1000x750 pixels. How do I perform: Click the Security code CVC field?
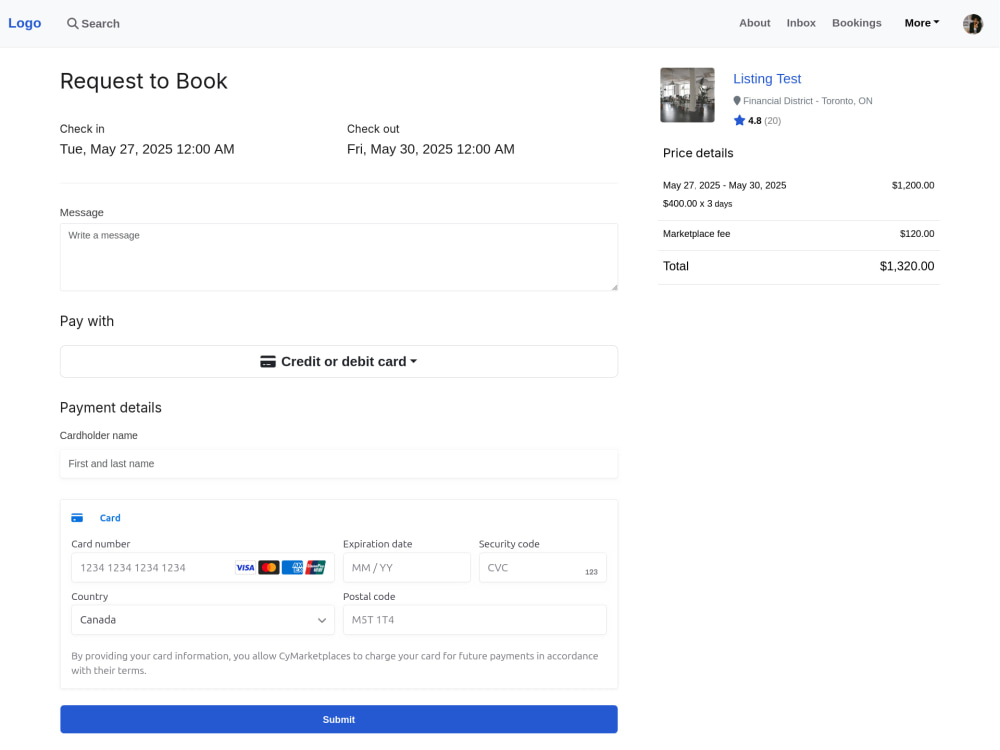tap(543, 568)
